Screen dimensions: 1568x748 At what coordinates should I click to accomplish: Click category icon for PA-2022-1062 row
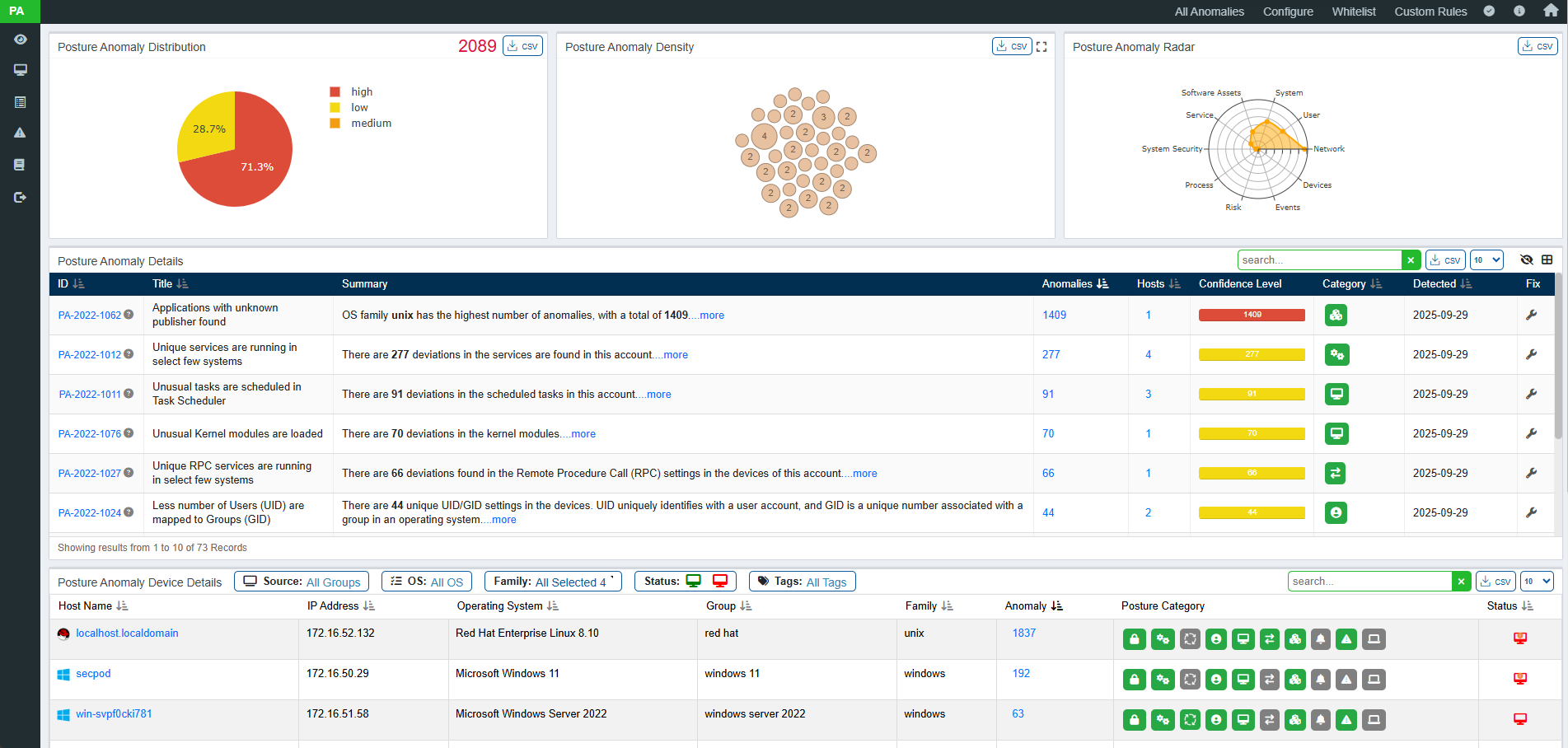click(1336, 315)
